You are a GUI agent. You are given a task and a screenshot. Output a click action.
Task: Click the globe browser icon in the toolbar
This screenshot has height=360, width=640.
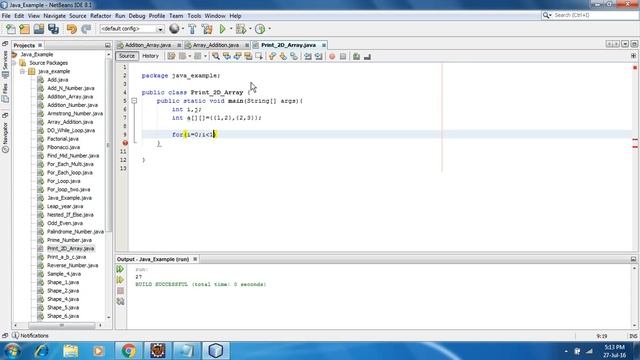click(174, 29)
